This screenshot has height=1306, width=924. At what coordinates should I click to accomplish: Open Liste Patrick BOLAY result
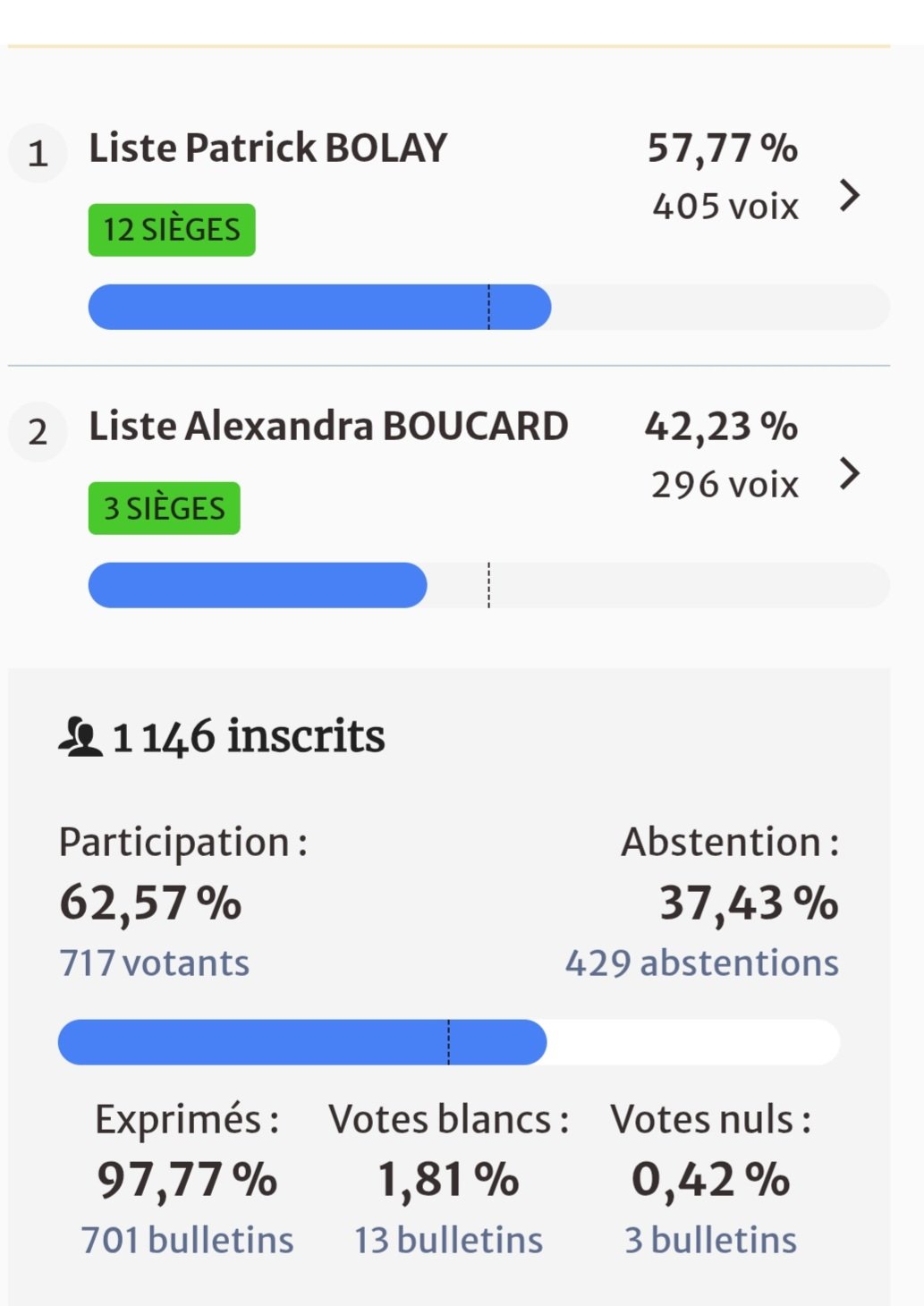tap(267, 148)
